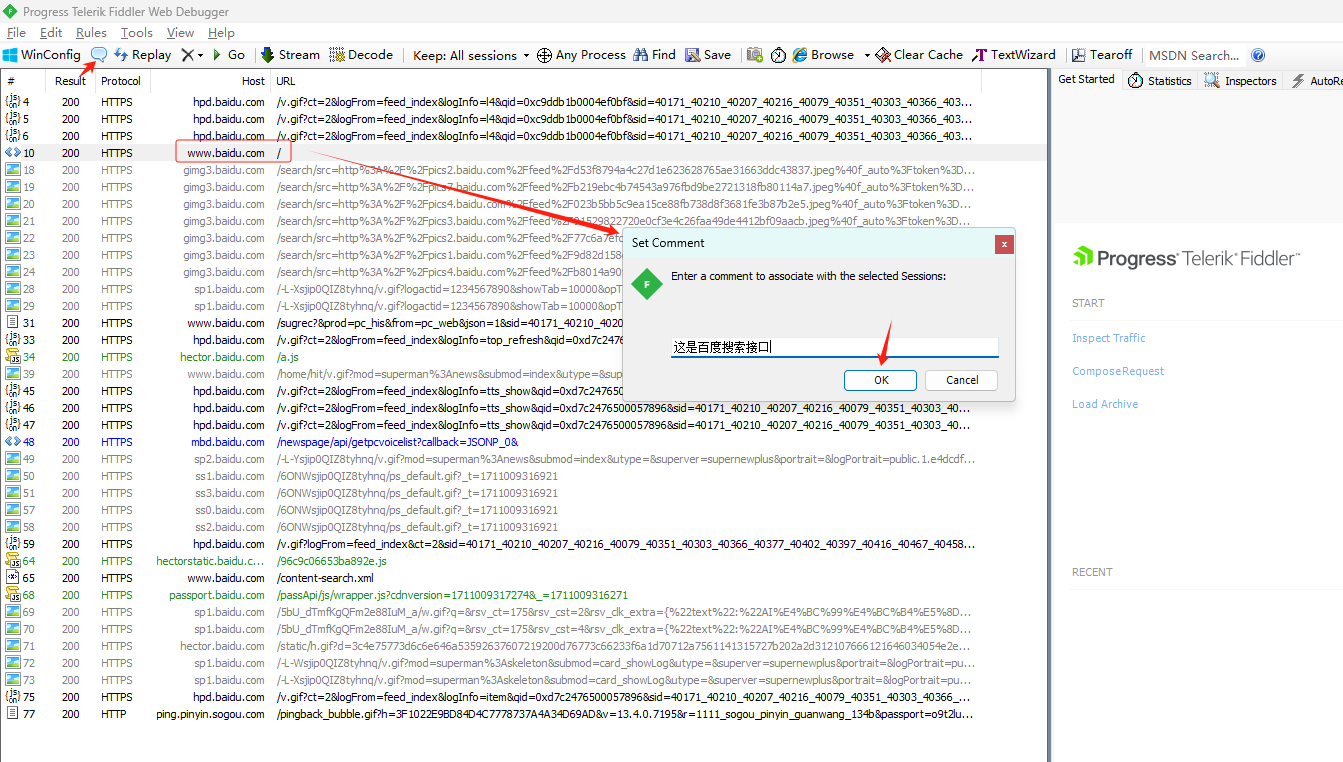Screen dimensions: 1343x762
Task: Open the Keep: All sessions dropdown
Action: point(471,55)
